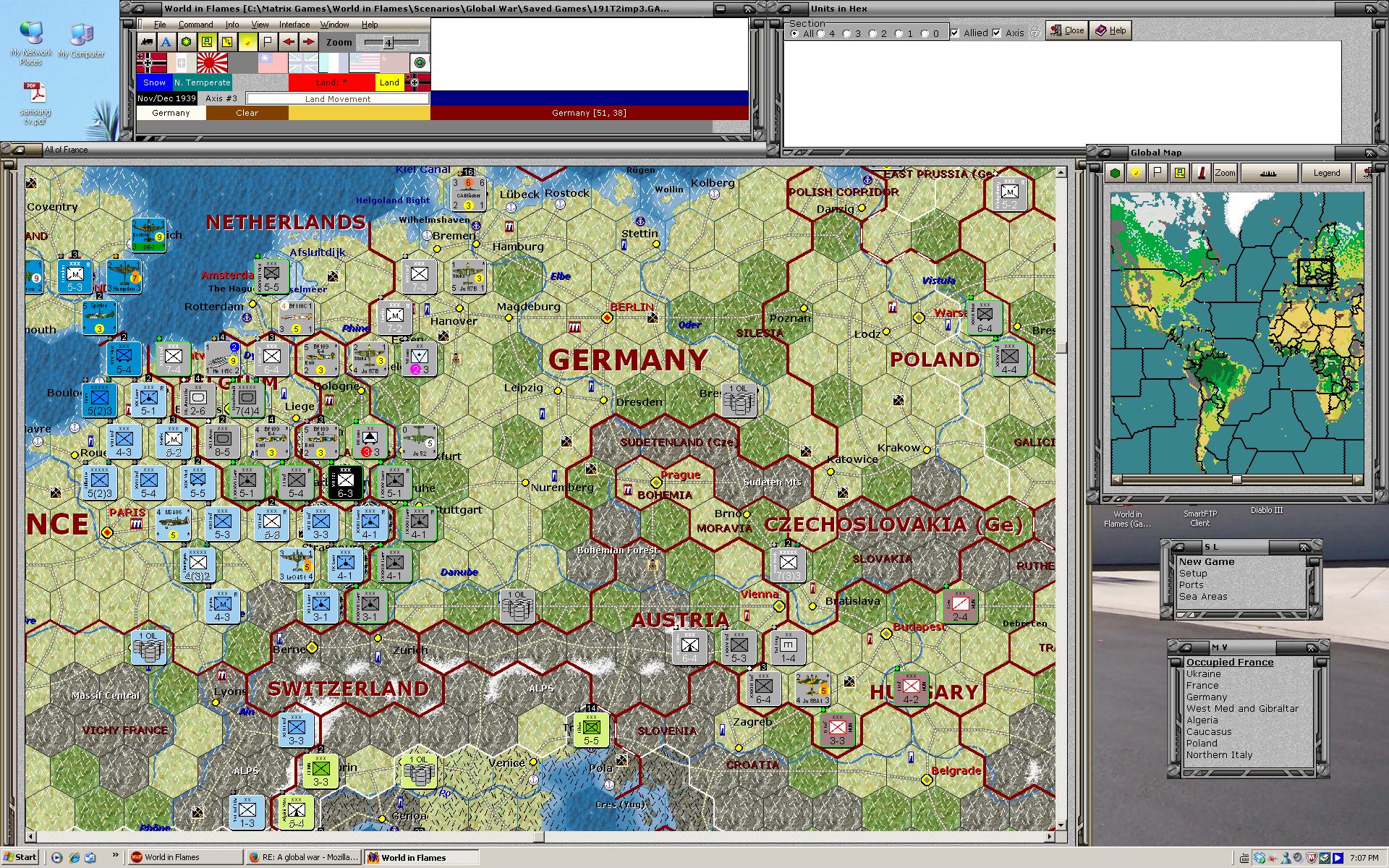
Task: Click Legend button in Global Map
Action: coord(1327,173)
